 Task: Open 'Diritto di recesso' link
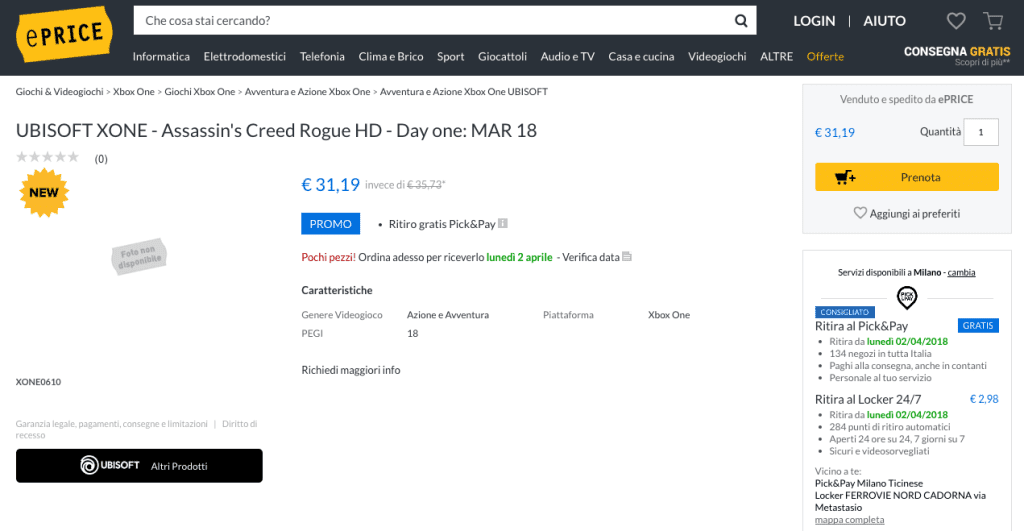pos(136,429)
